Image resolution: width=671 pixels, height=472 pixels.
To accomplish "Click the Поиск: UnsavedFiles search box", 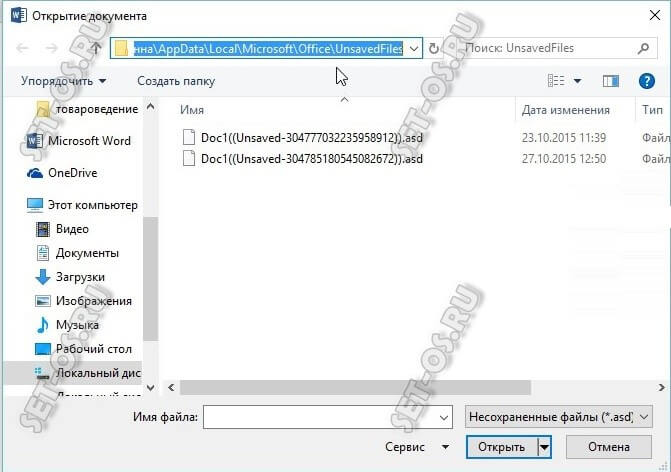I will (x=548, y=48).
